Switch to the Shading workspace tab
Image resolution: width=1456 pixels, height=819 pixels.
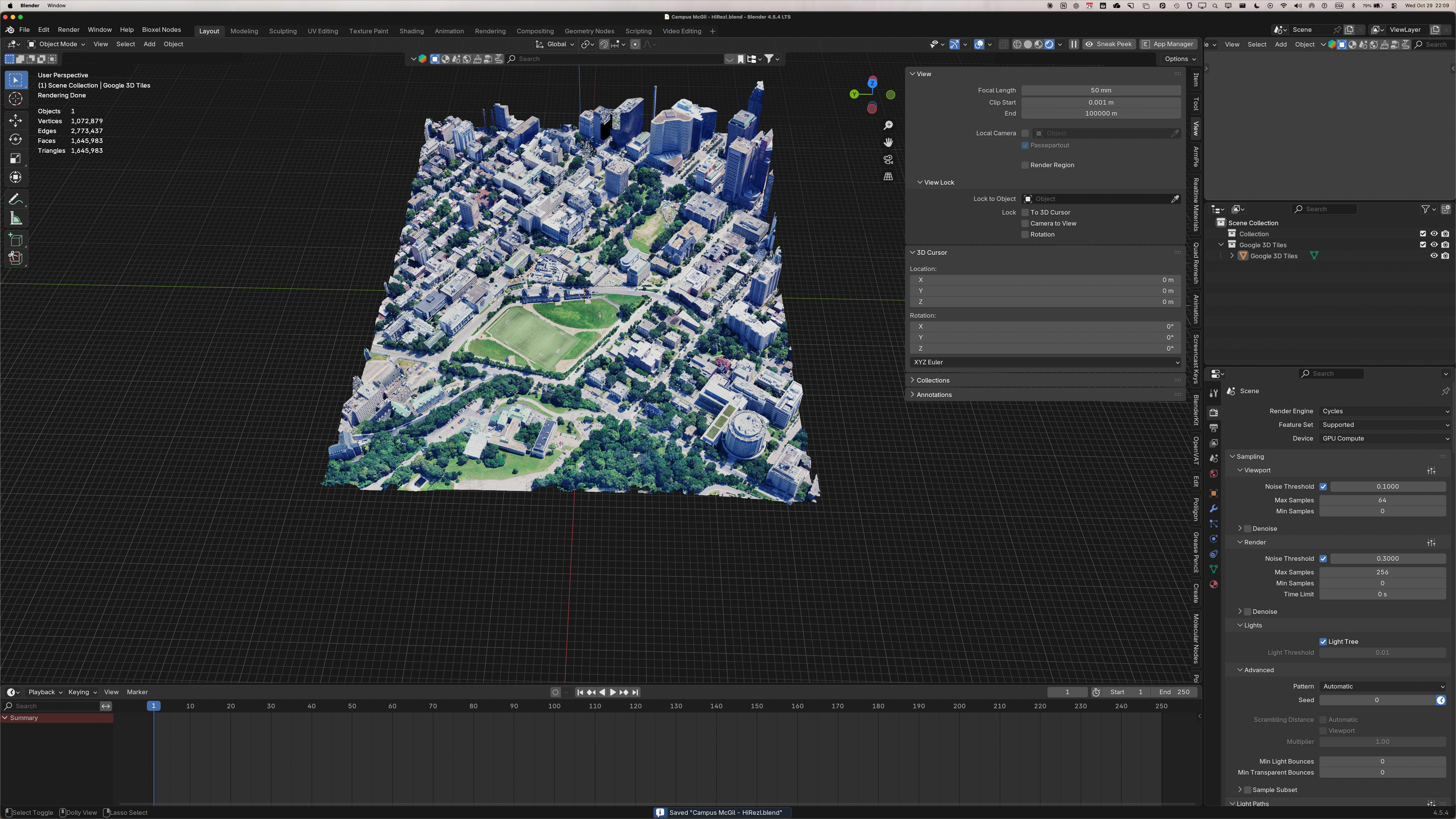411,31
